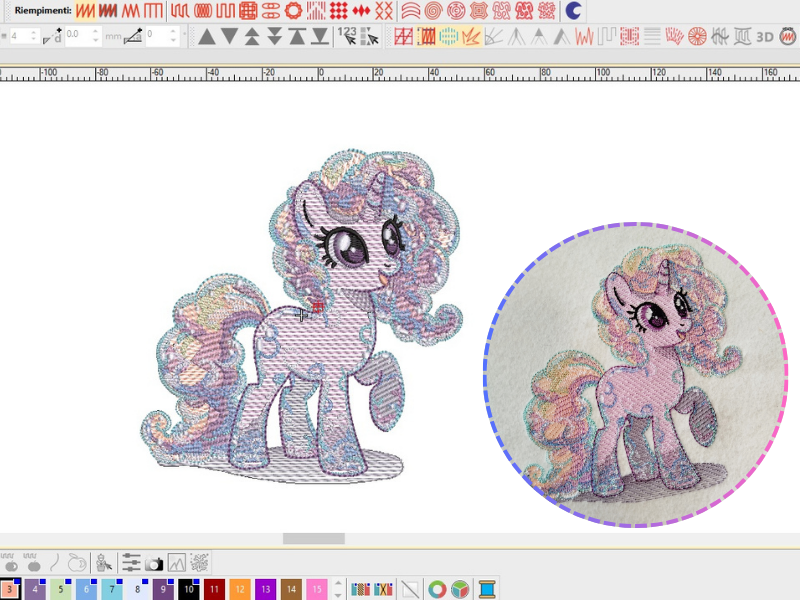
Task: Activate the 123 sequence selection cursor tool
Action: (x=347, y=36)
